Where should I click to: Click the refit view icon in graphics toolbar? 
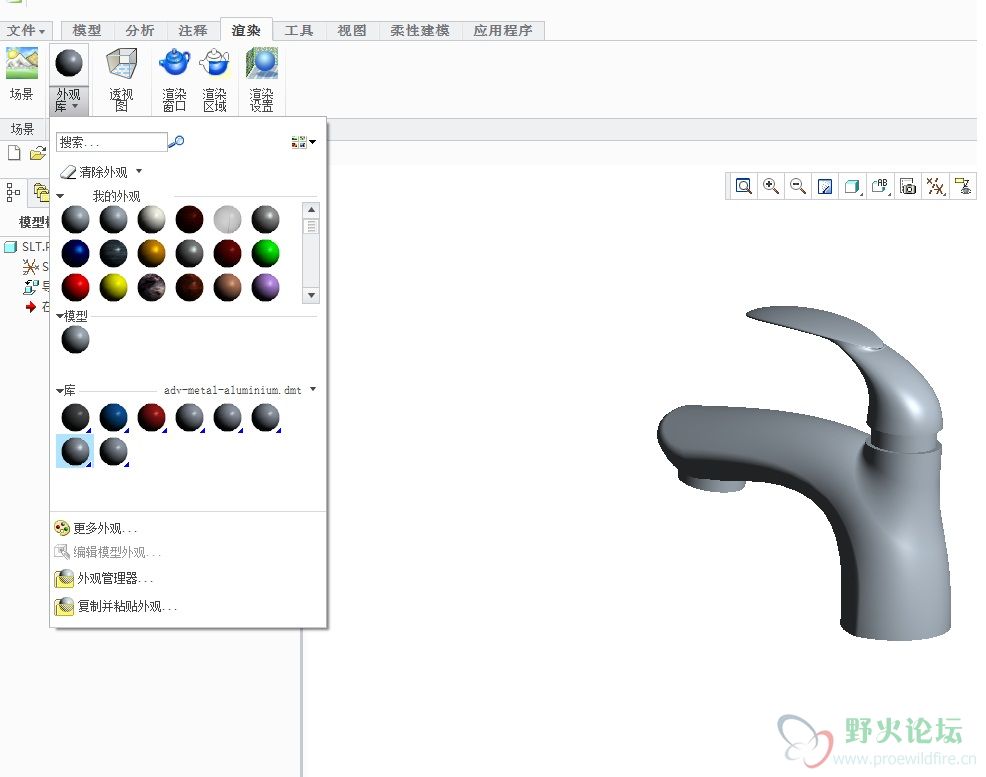click(743, 186)
